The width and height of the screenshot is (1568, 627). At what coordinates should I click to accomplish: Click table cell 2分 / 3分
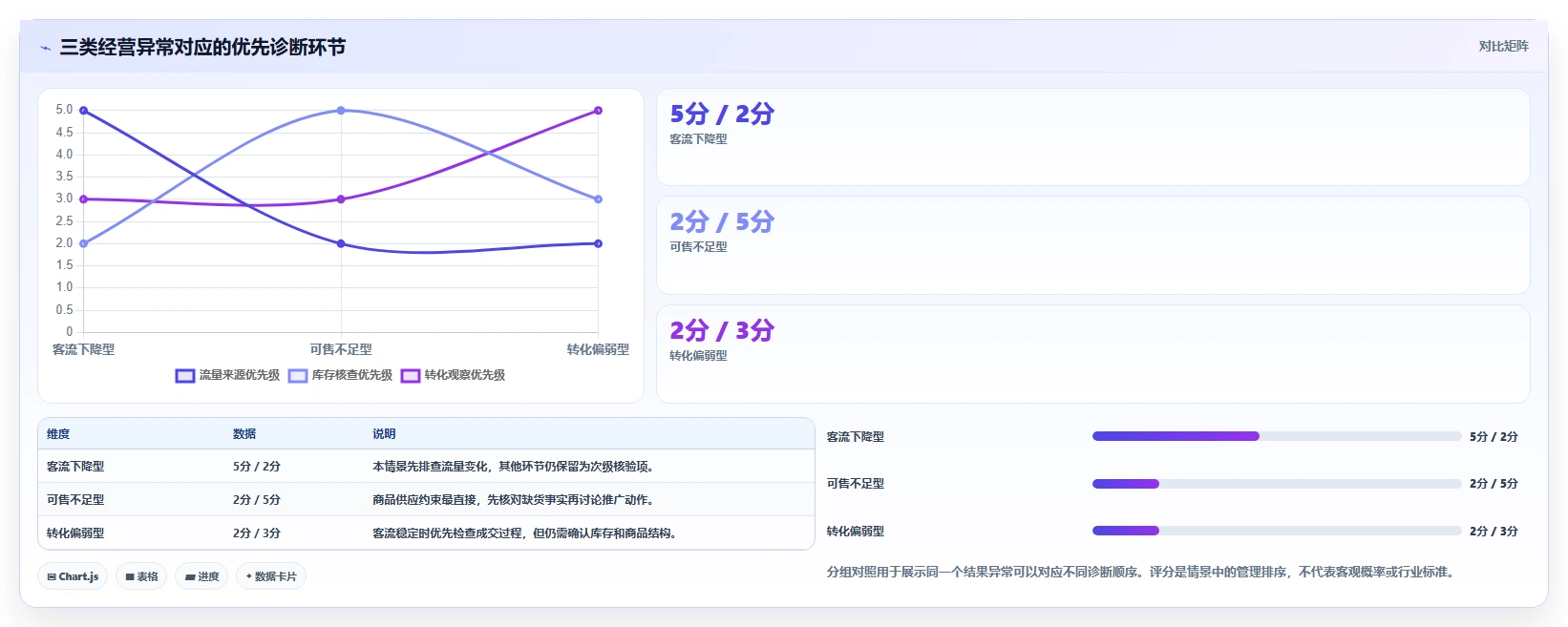[257, 533]
